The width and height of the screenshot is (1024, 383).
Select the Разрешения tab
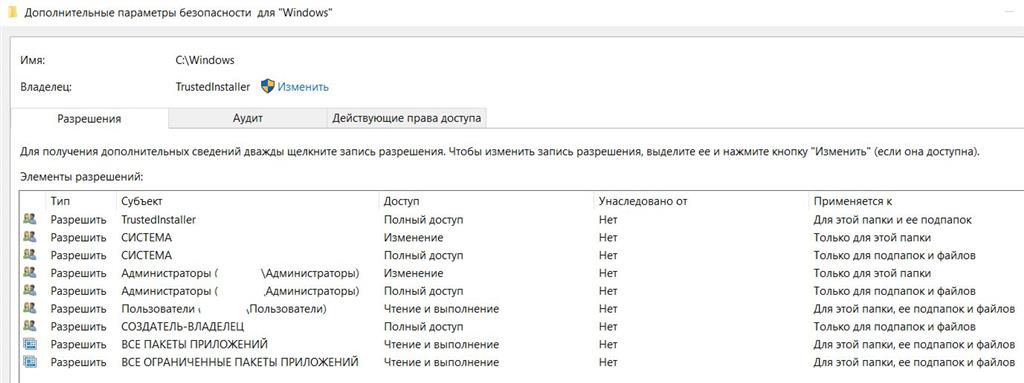pyautogui.click(x=89, y=118)
